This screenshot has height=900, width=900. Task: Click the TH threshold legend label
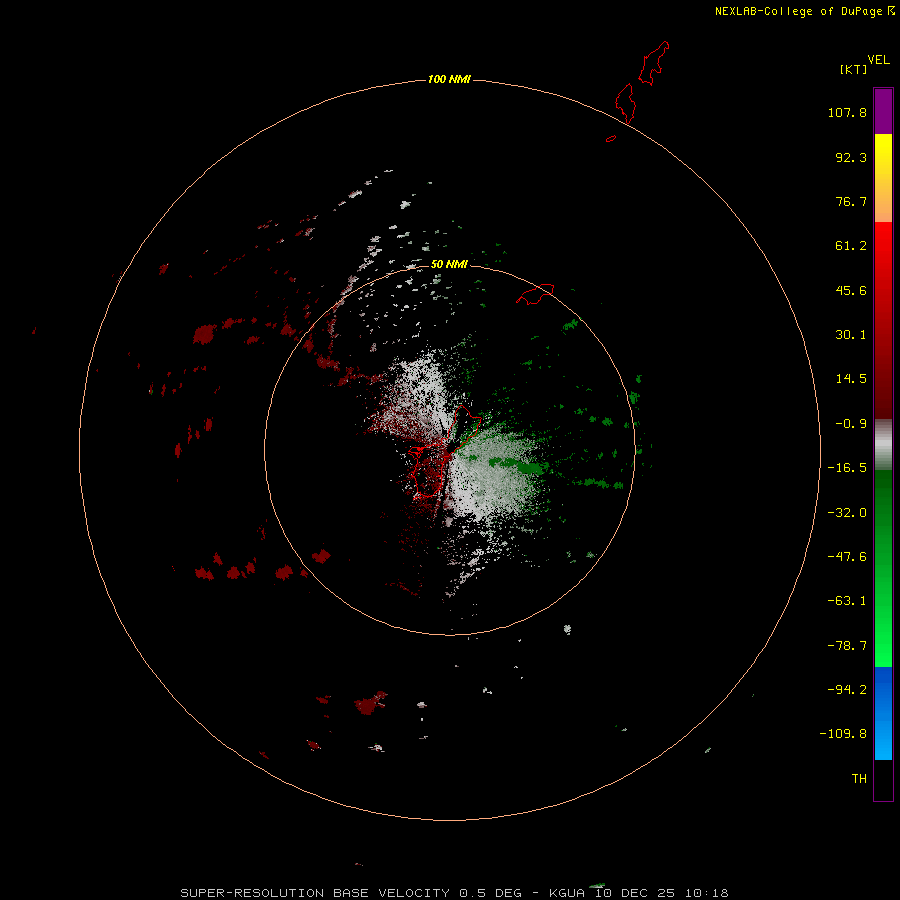tap(859, 778)
